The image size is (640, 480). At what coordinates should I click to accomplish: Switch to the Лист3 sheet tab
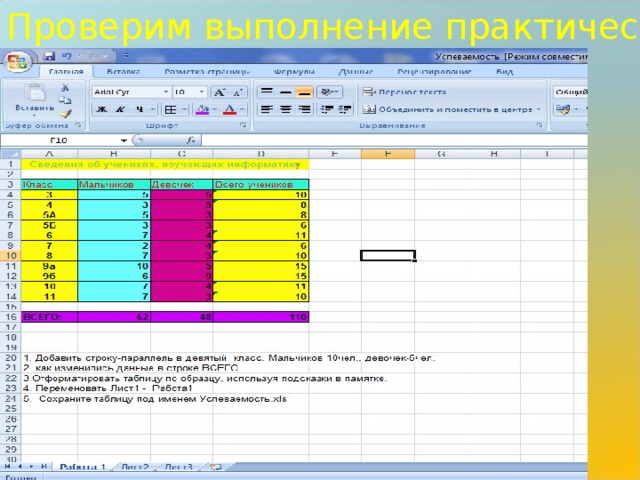(x=179, y=467)
